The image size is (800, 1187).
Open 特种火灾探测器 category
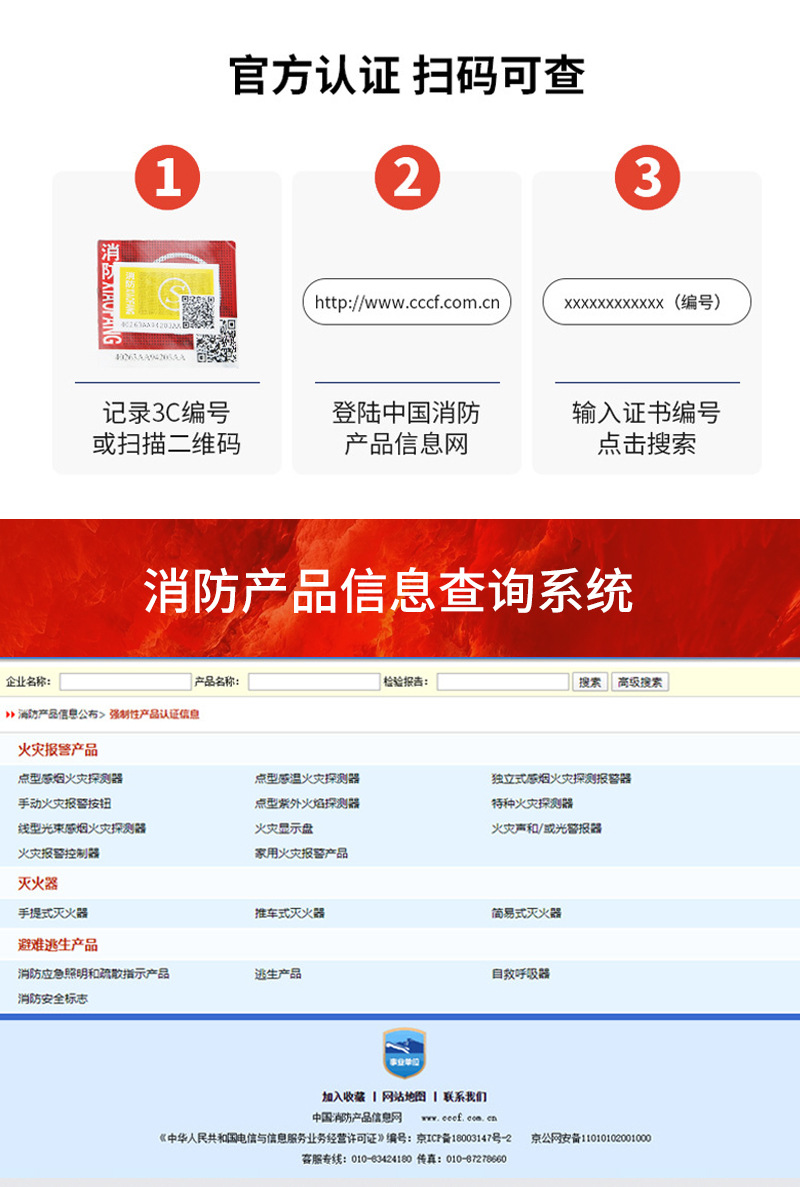[x=532, y=803]
